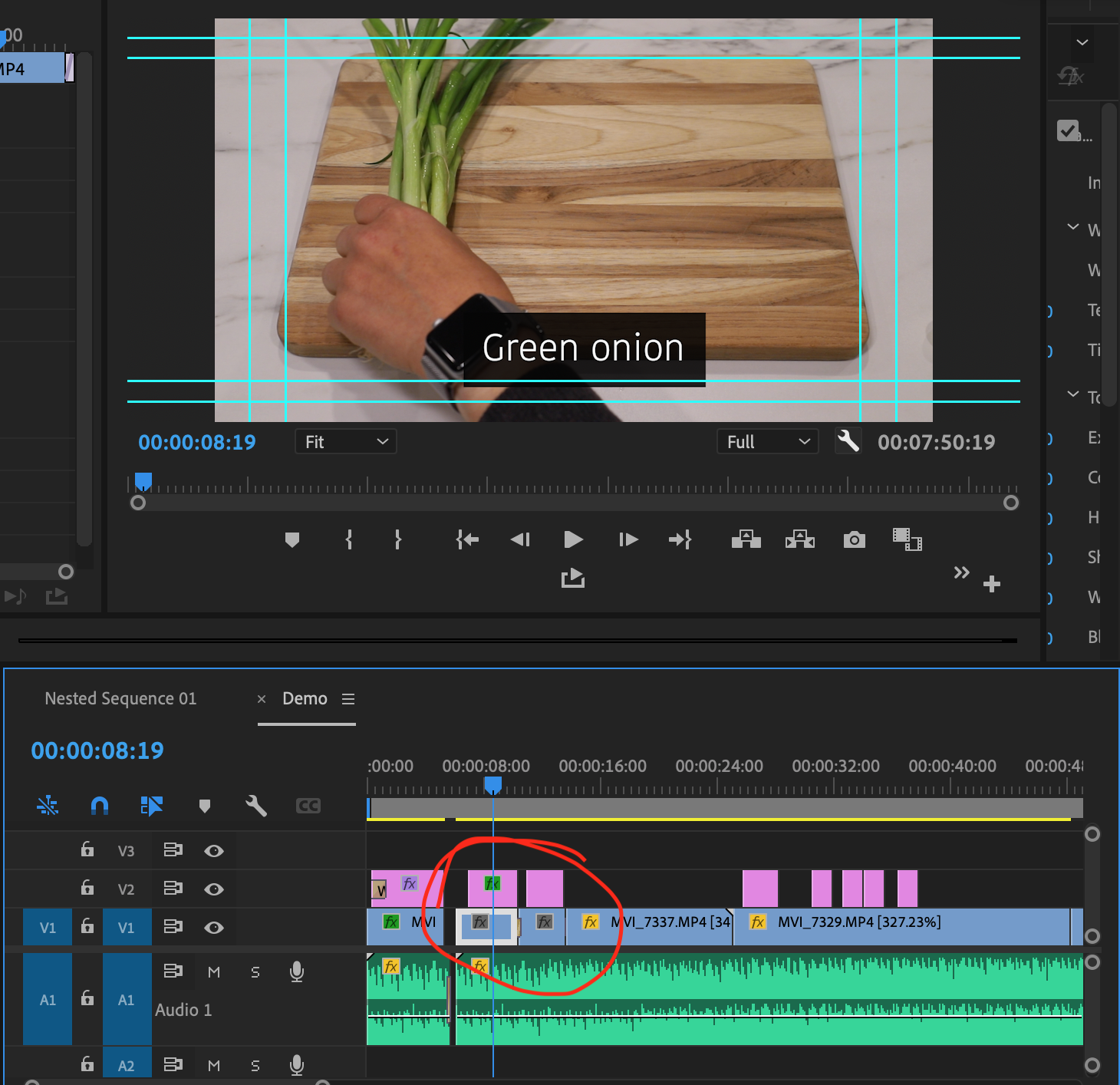The height and width of the screenshot is (1085, 1120).
Task: Open Timeline Display Settings wrench menu
Action: coord(257,806)
